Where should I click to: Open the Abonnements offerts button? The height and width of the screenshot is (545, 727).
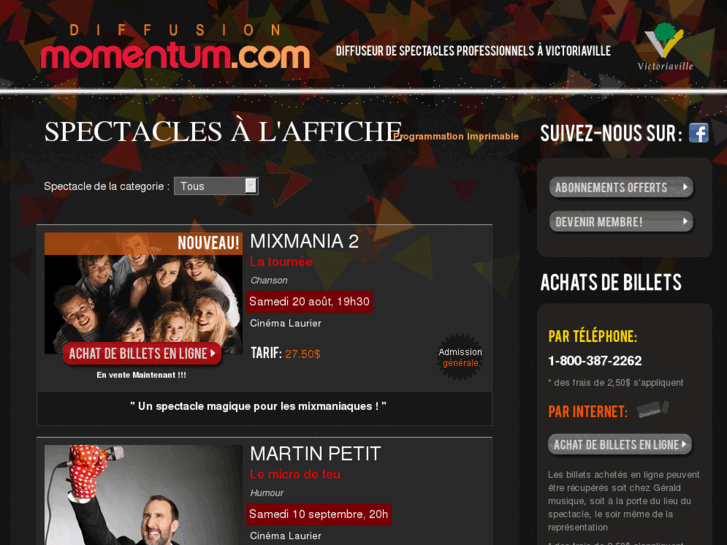point(621,187)
